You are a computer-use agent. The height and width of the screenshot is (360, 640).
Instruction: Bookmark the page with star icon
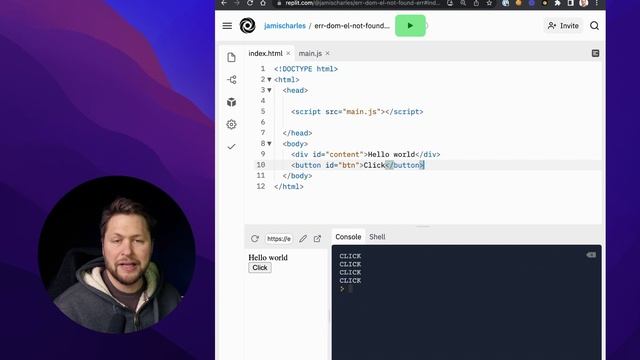489,3
